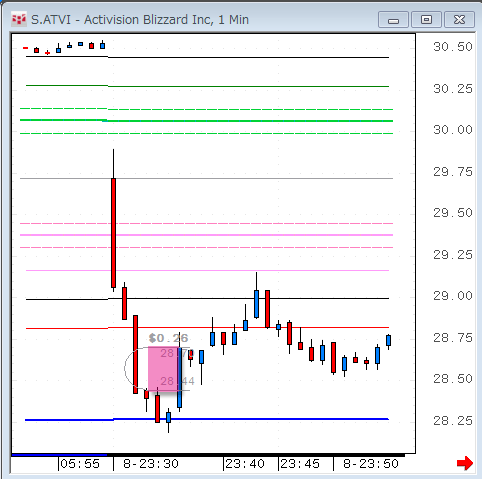
Task: Click the 30.25 price axis label
Action: pyautogui.click(x=453, y=89)
